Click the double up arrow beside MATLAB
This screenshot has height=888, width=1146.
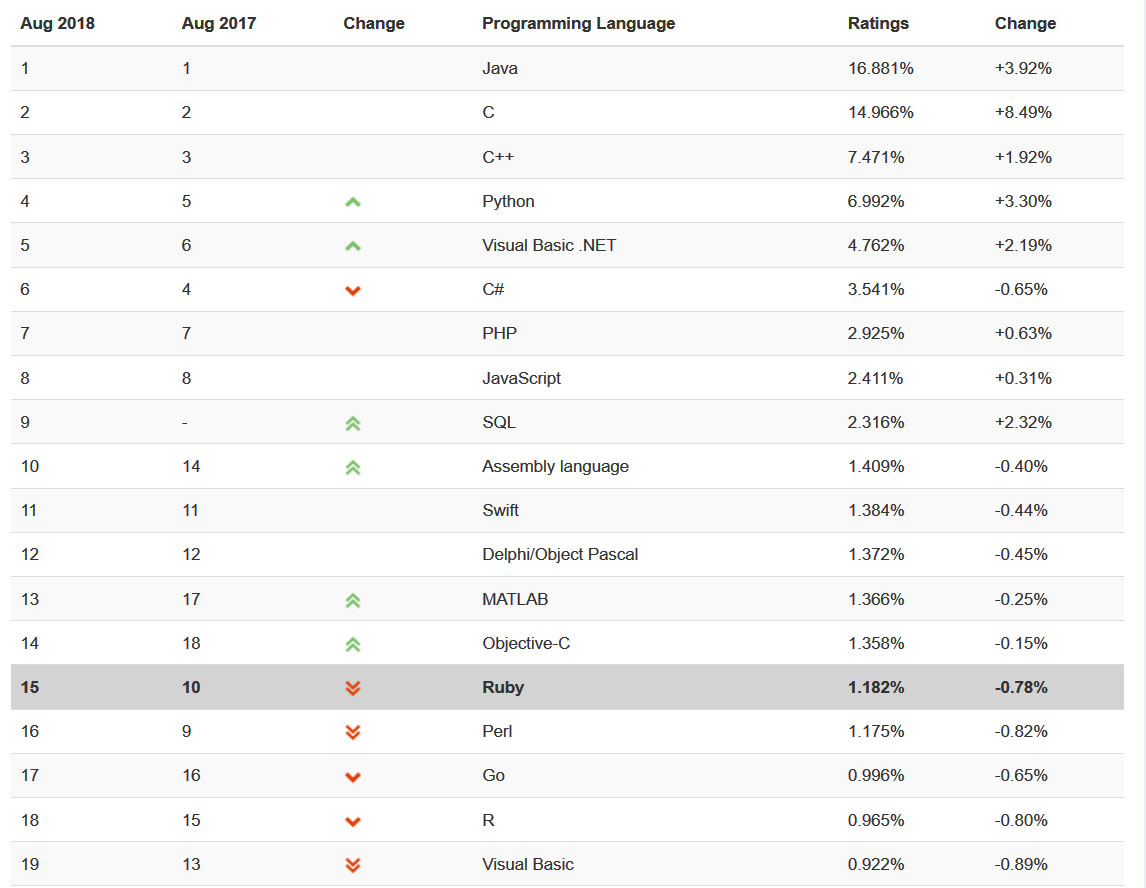pos(352,600)
